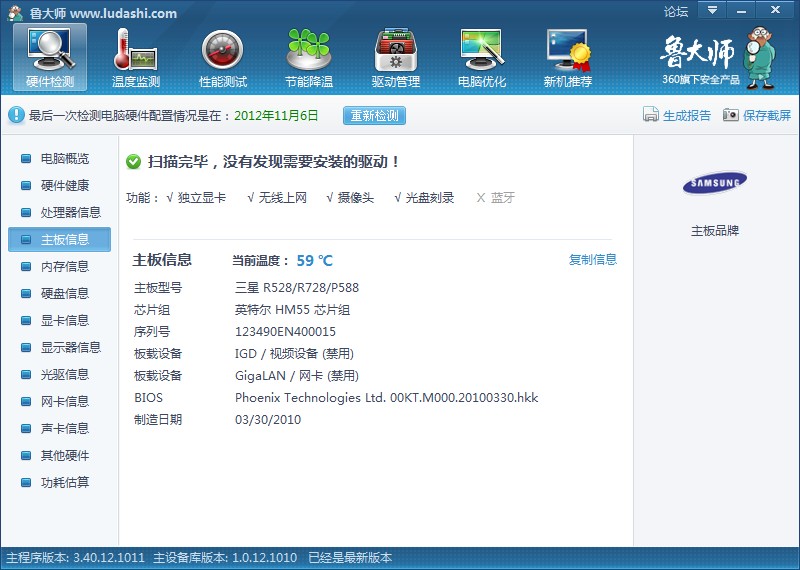Click the Samsung motherboard brand logo
The image size is (800, 570).
point(715,183)
